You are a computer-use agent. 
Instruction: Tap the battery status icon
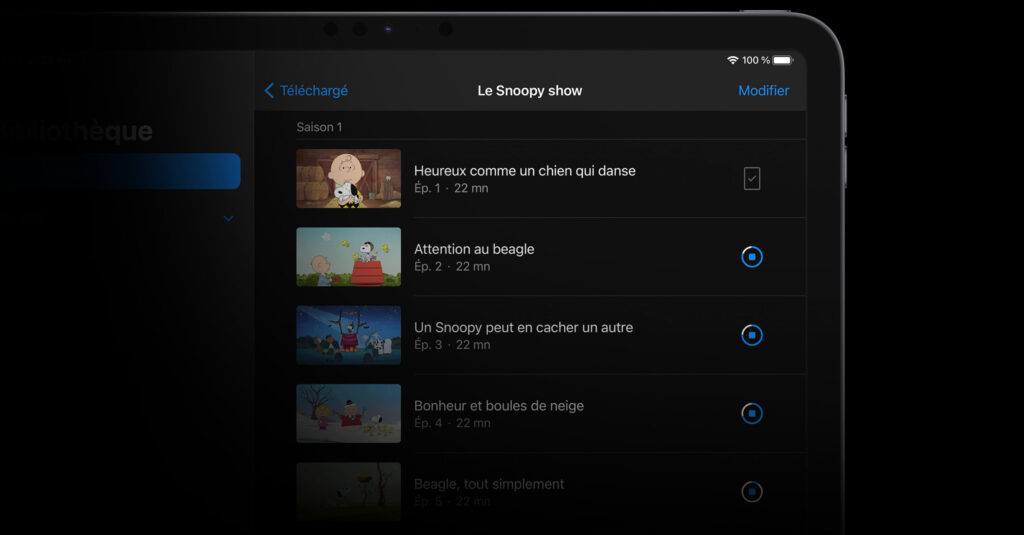coord(783,60)
